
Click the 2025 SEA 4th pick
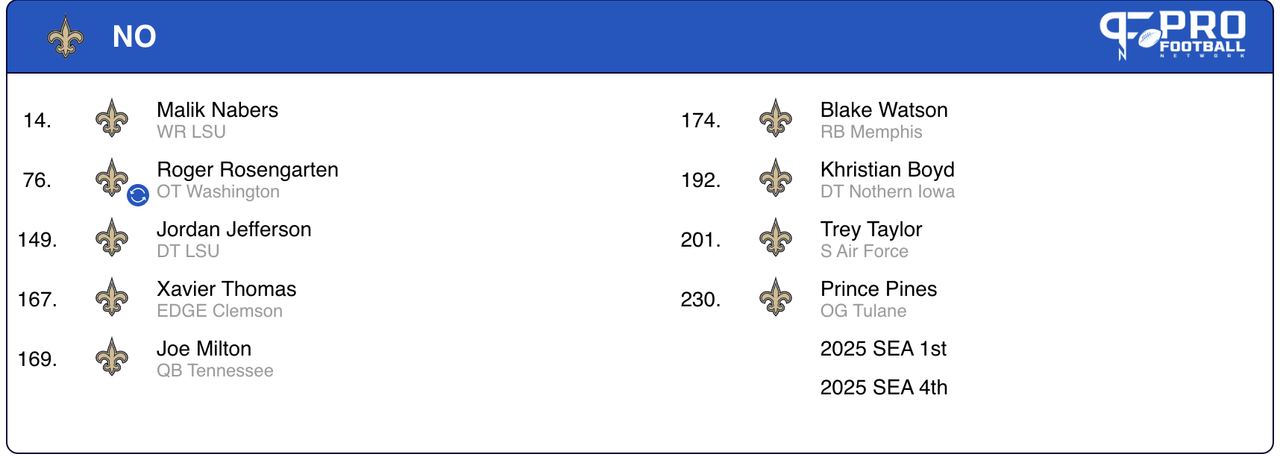(x=883, y=387)
